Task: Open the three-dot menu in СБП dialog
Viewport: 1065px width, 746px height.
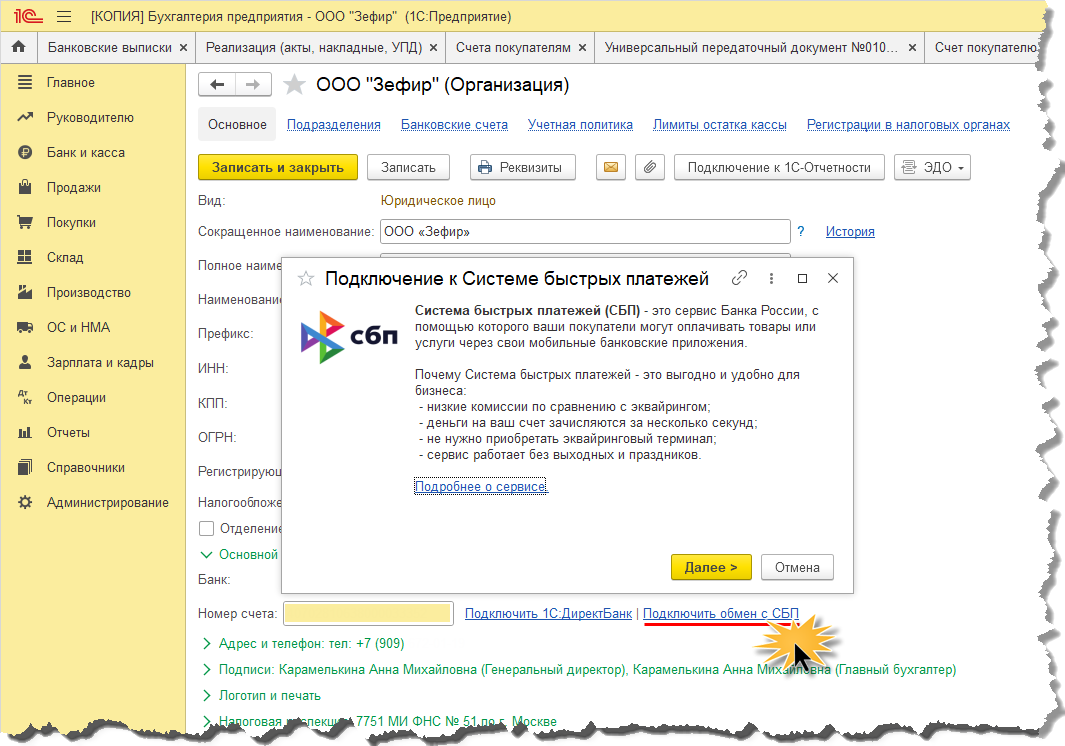Action: (x=771, y=278)
